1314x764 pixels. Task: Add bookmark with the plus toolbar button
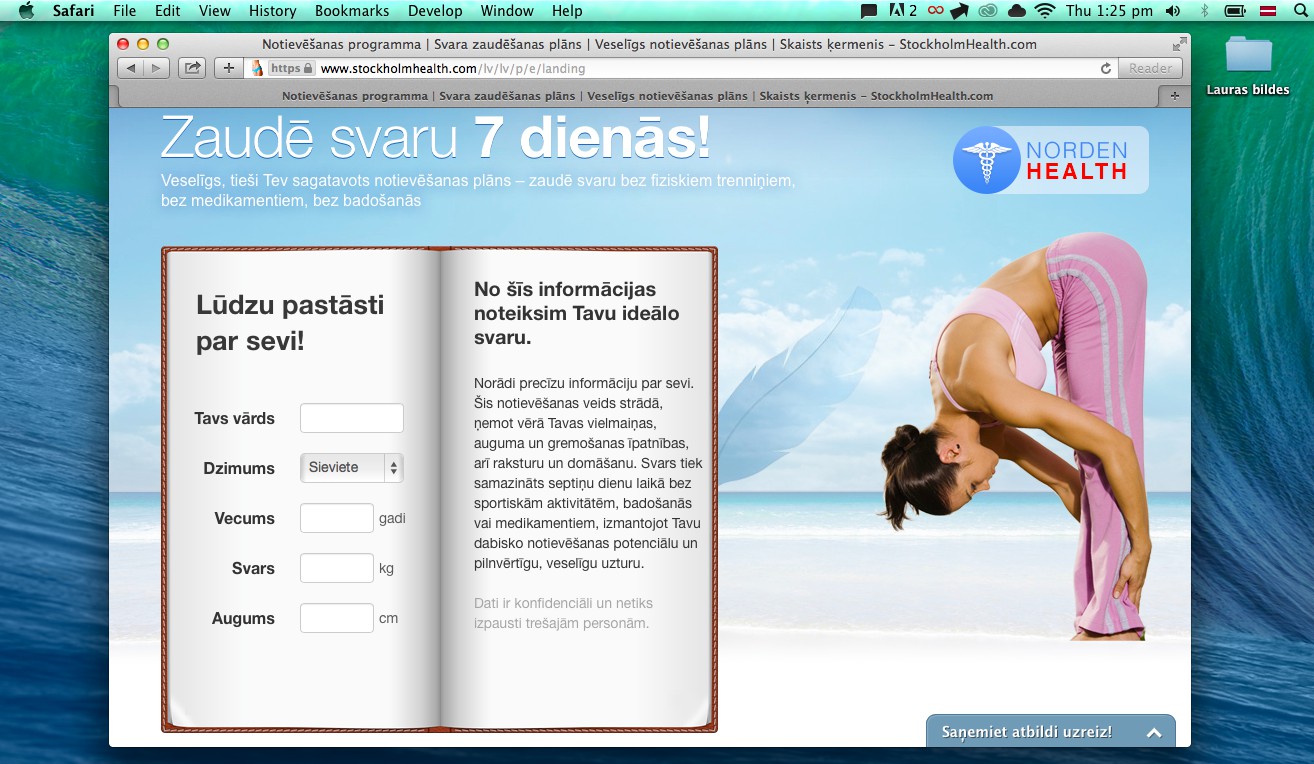point(229,68)
